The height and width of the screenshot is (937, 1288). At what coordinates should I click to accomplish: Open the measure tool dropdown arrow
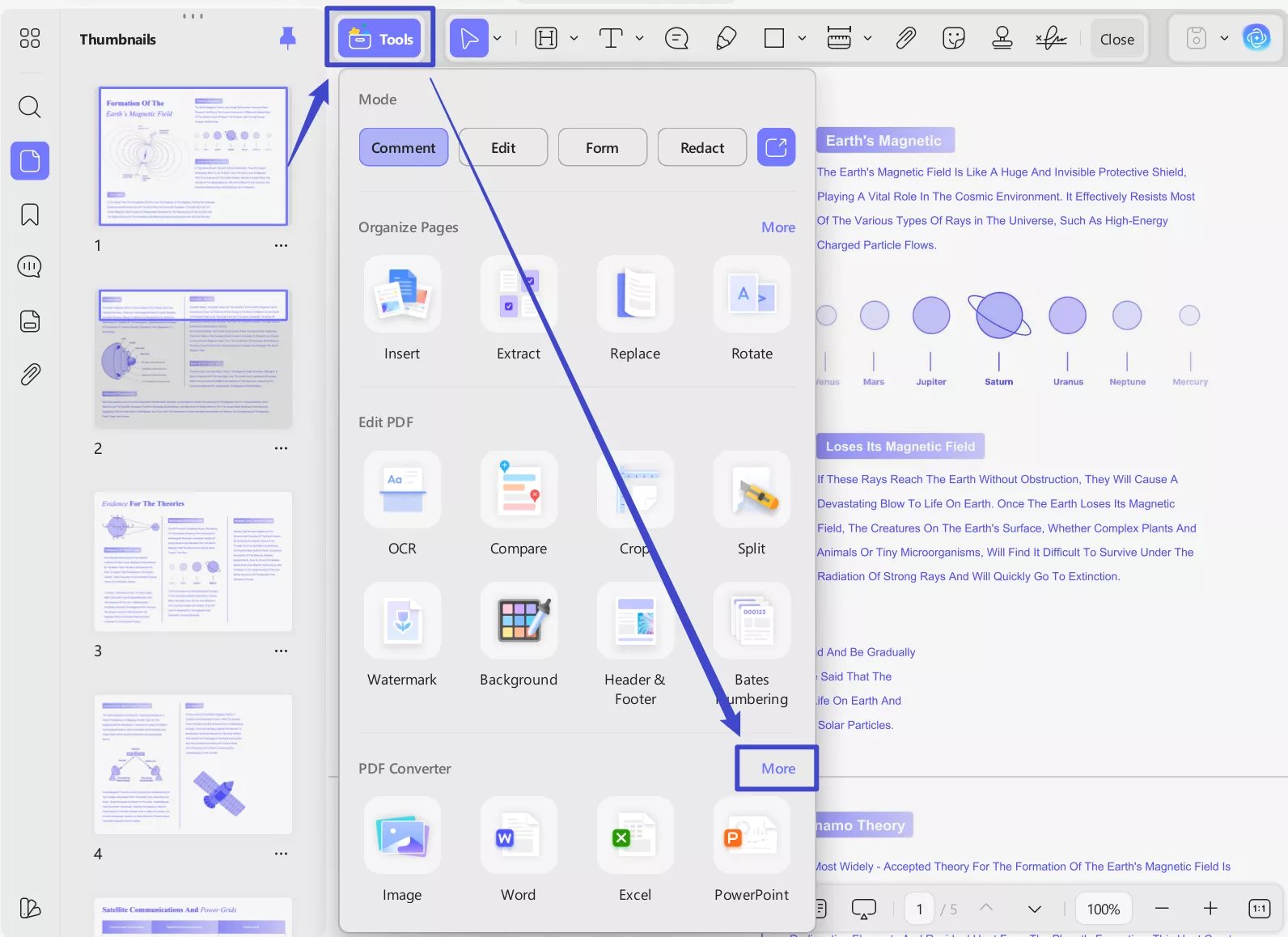867,38
